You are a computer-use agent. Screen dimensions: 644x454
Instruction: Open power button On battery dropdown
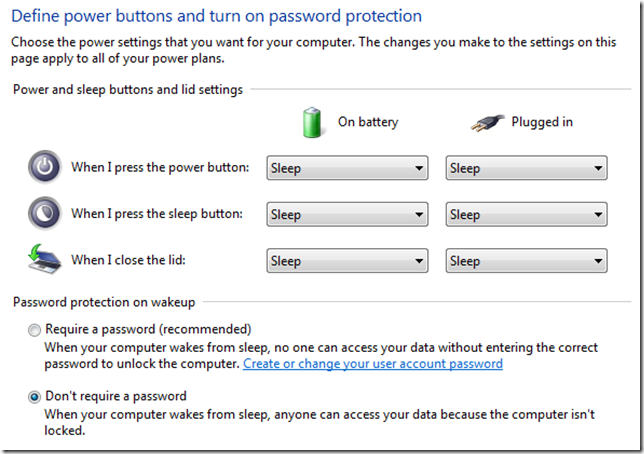[x=347, y=168]
